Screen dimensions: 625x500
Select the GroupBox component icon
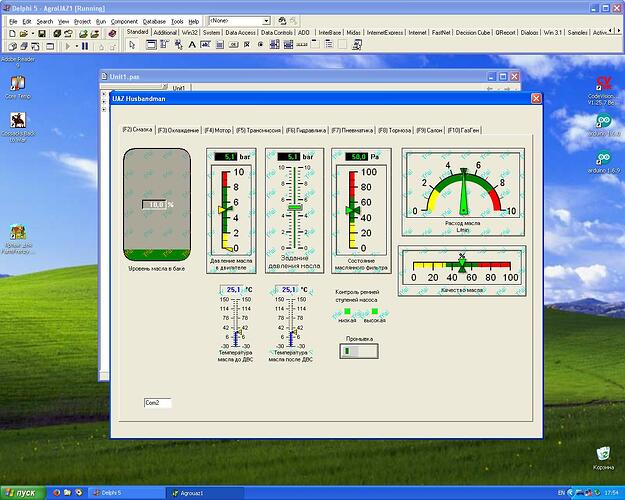(x=315, y=45)
